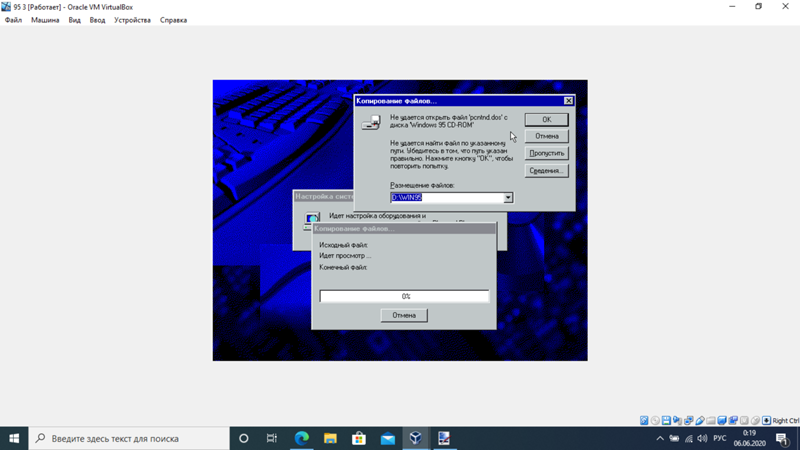Open Task View on the taskbar

tap(272, 438)
